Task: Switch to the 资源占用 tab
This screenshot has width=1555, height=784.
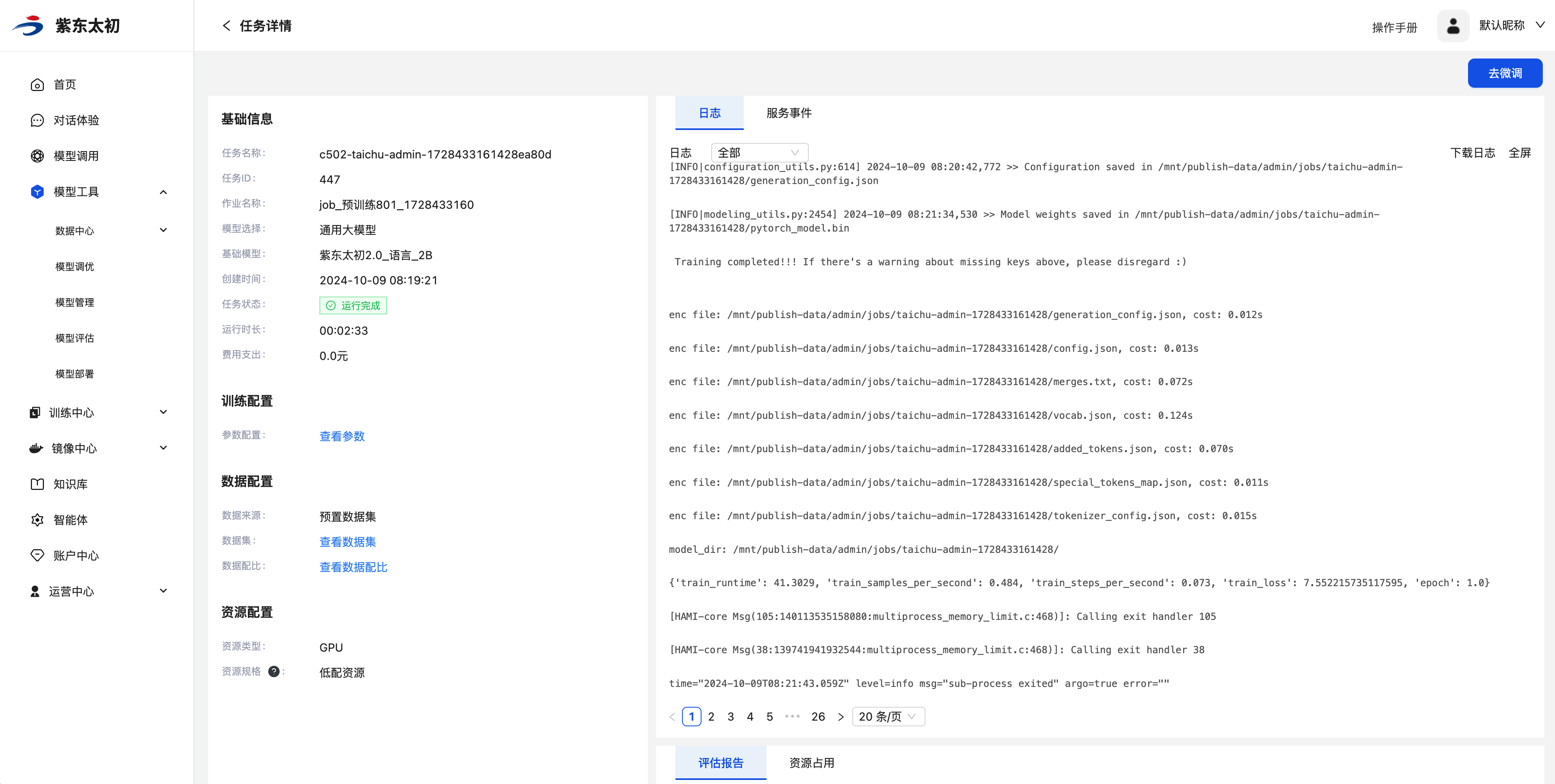Action: (x=811, y=763)
